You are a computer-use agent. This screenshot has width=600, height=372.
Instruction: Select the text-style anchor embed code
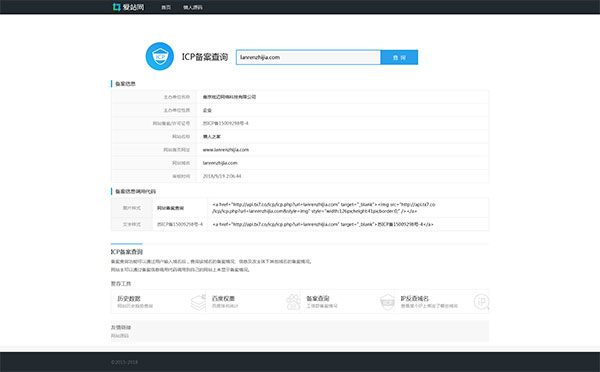(x=323, y=224)
